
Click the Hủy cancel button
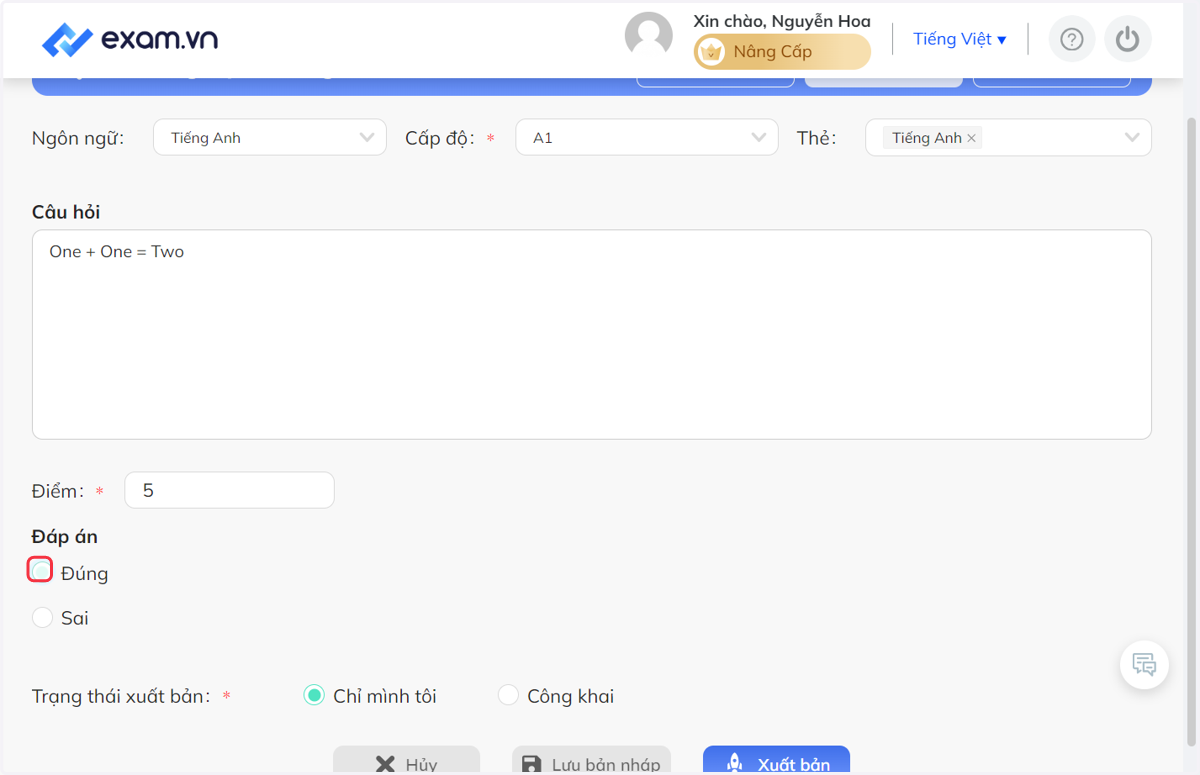pos(406,760)
